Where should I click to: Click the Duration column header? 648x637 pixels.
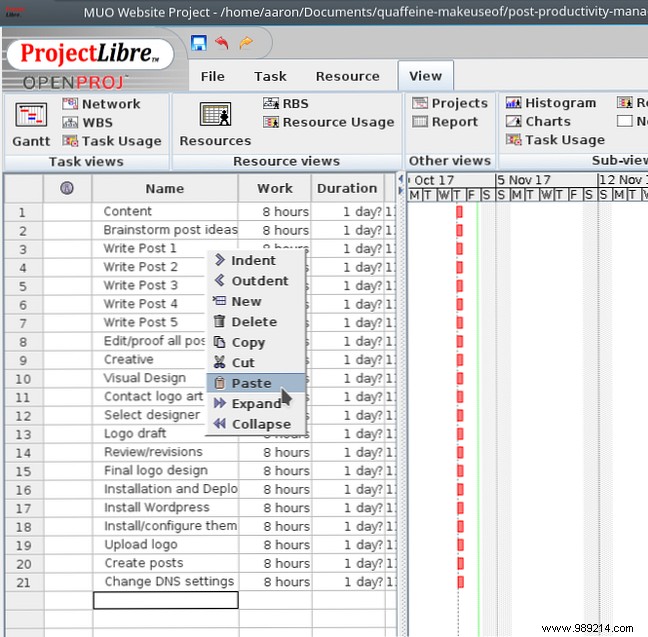tap(348, 188)
